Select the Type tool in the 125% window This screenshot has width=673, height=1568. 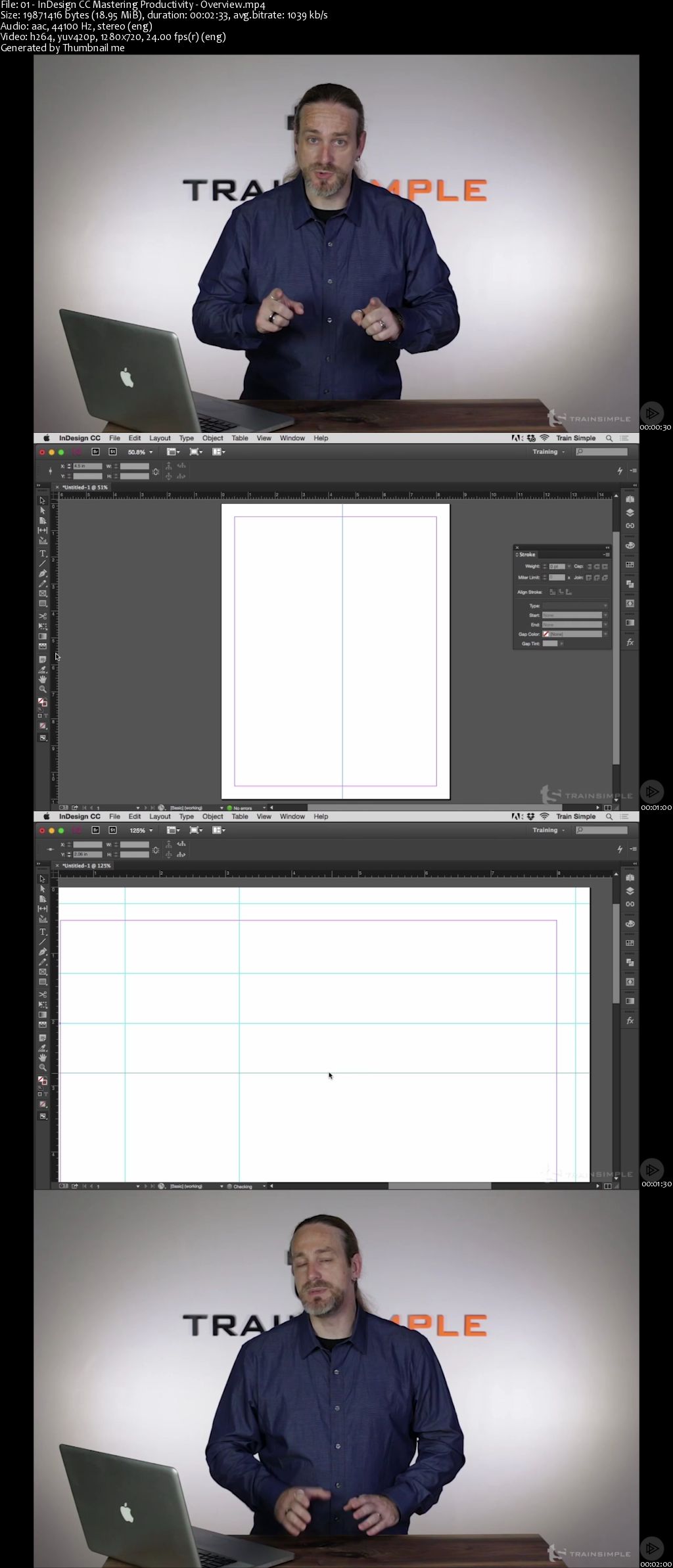43,931
